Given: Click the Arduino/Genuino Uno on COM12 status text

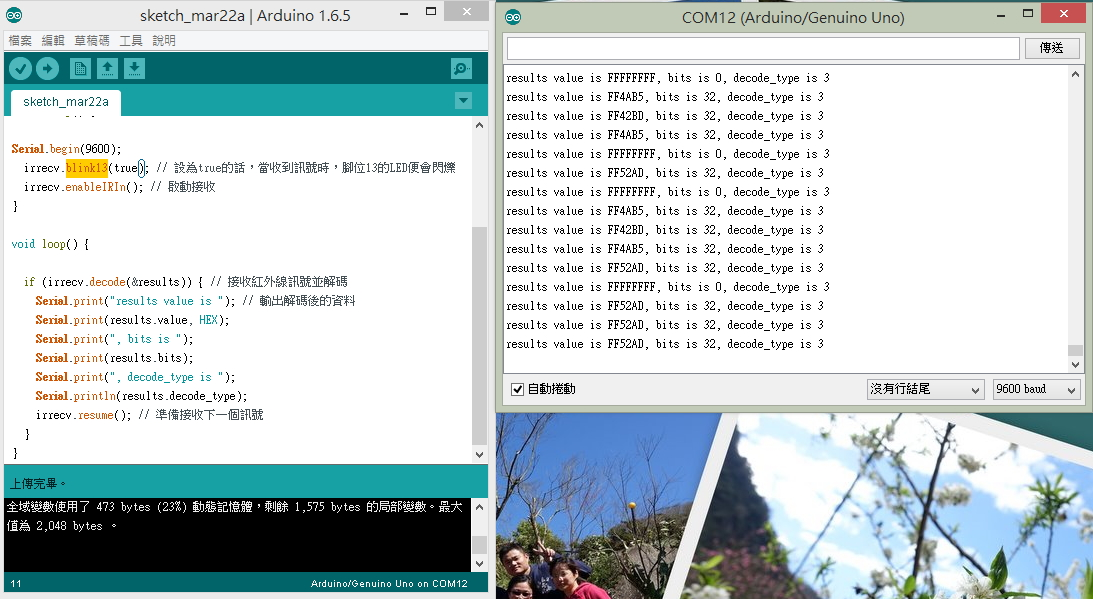Looking at the screenshot, I should pos(389,584).
